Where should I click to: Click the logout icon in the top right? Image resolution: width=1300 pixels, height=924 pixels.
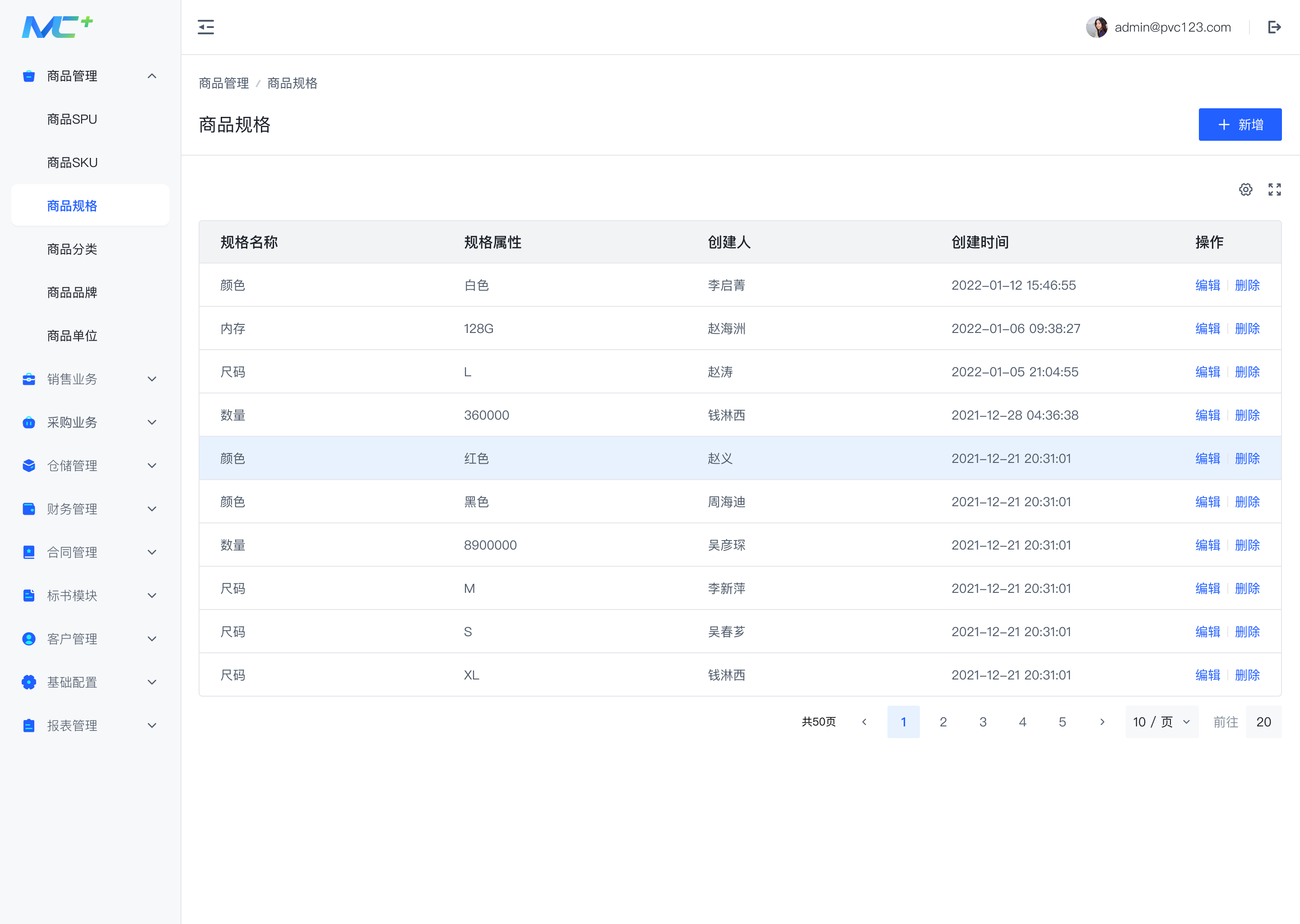tap(1274, 28)
